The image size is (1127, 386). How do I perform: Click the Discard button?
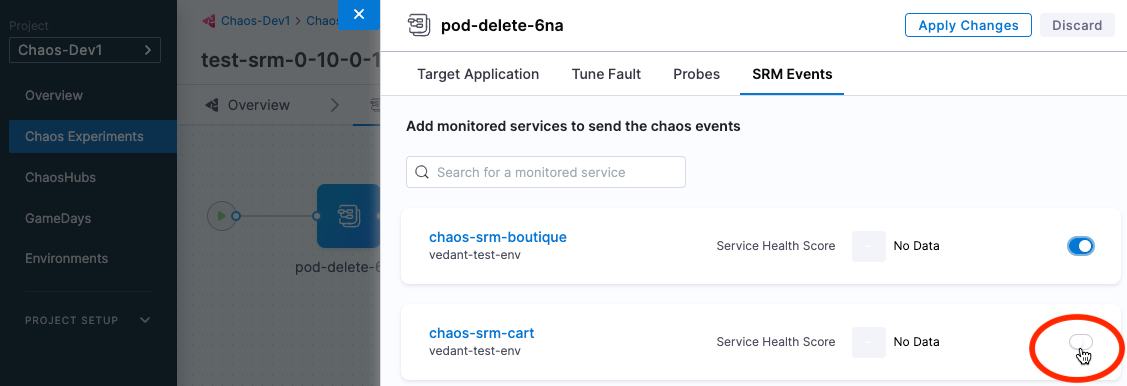(1077, 25)
